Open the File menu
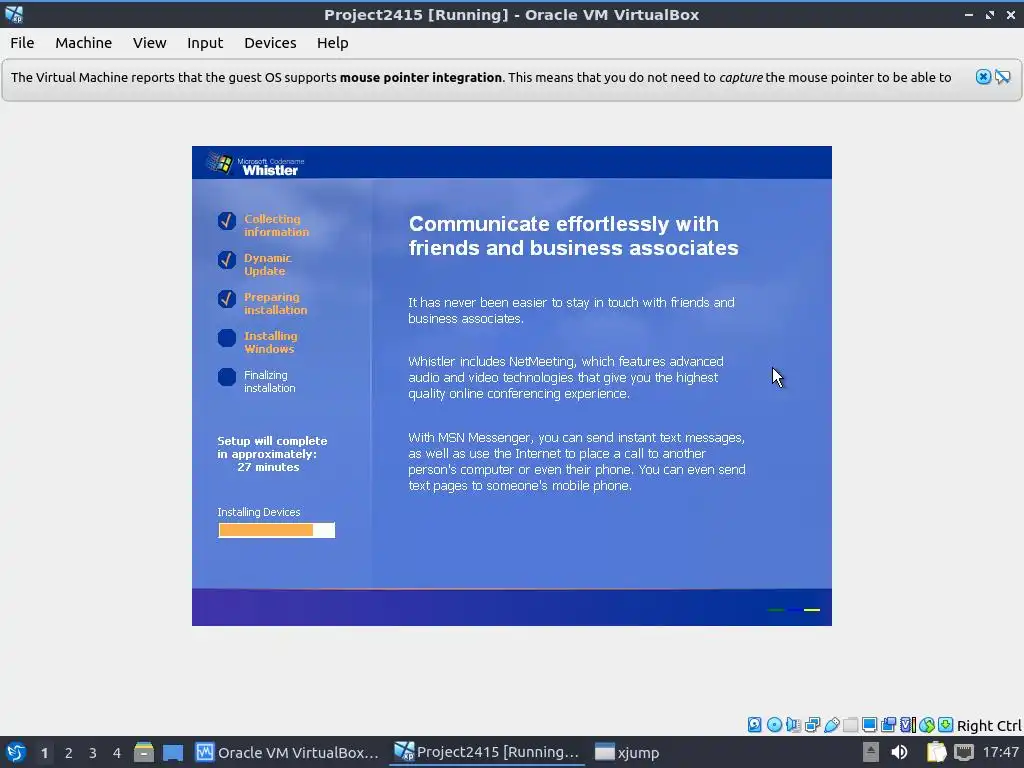The height and width of the screenshot is (768, 1024). point(22,43)
